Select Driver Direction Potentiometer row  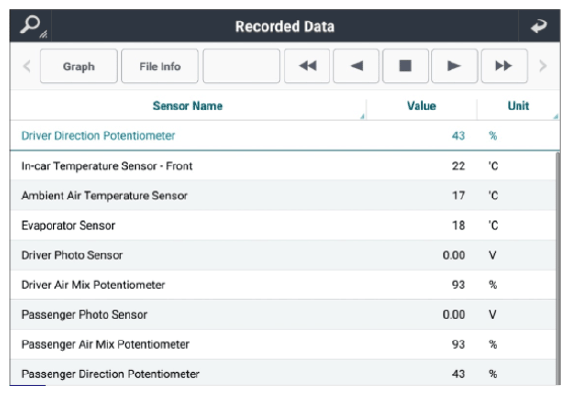click(285, 136)
